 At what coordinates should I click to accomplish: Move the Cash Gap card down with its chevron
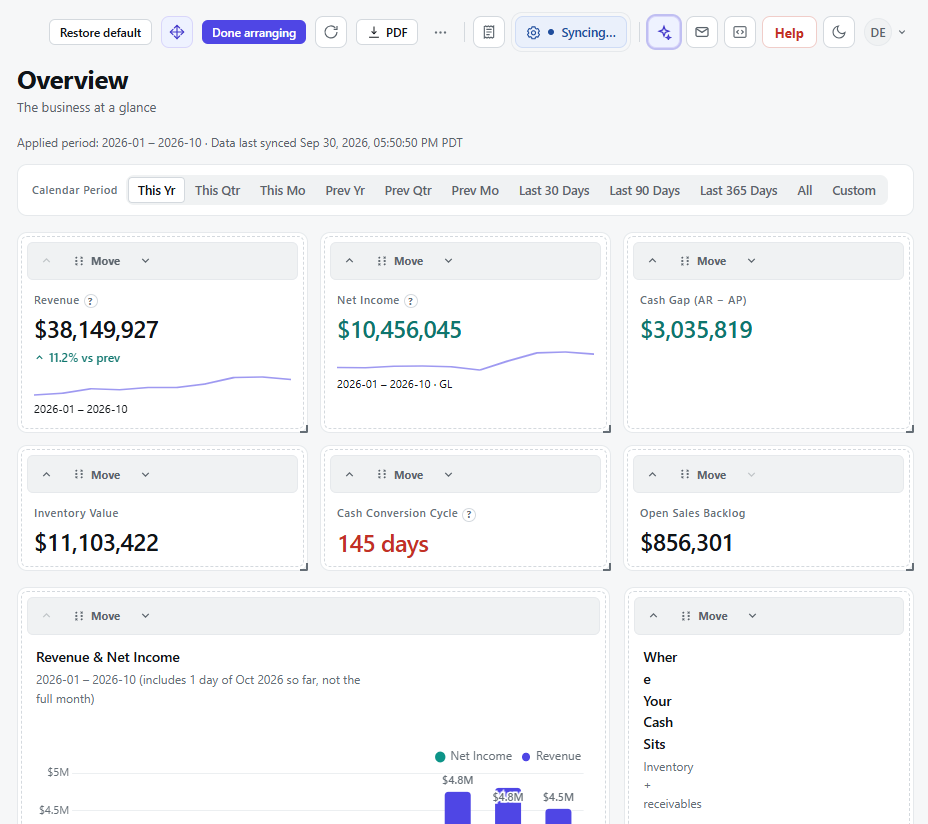[752, 261]
